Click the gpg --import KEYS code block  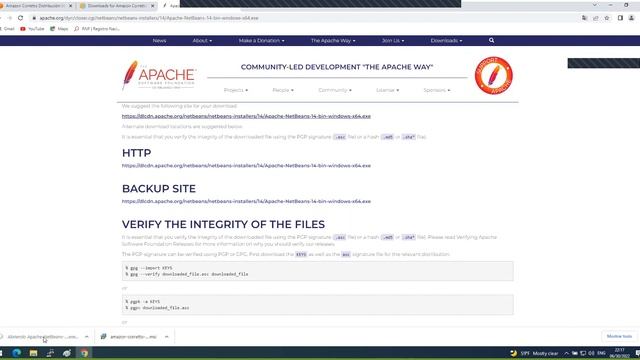(318, 271)
